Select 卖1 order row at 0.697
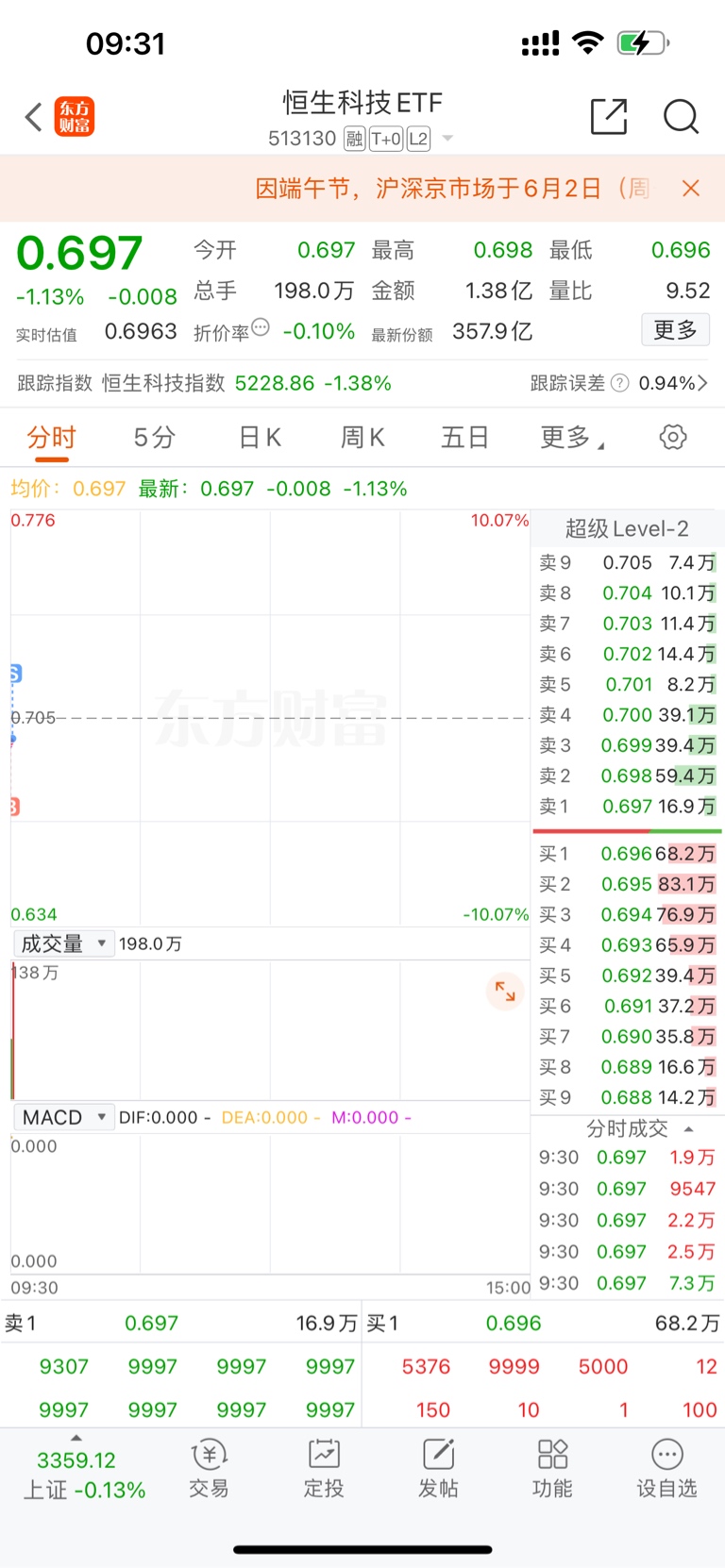Screen dimensions: 725x1568 [627, 807]
